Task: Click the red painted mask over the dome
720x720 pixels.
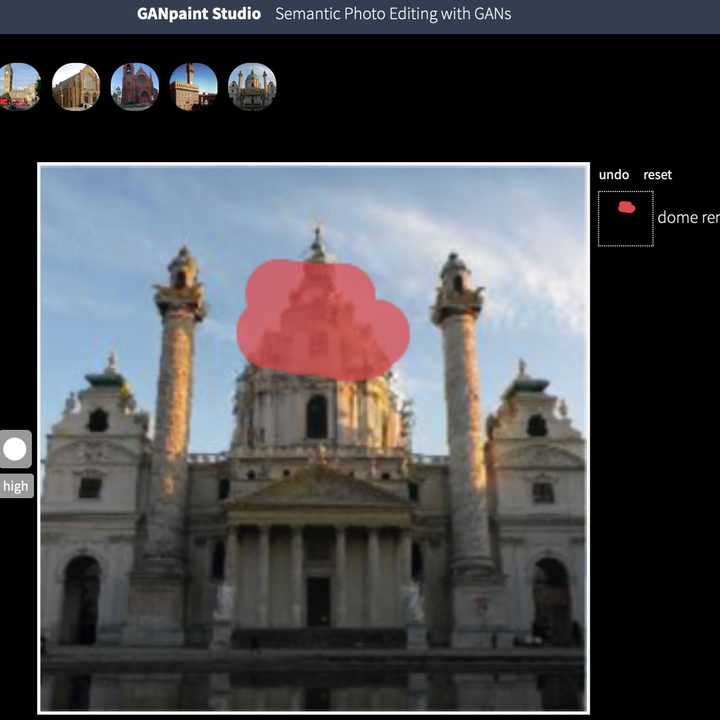Action: pyautogui.click(x=323, y=320)
